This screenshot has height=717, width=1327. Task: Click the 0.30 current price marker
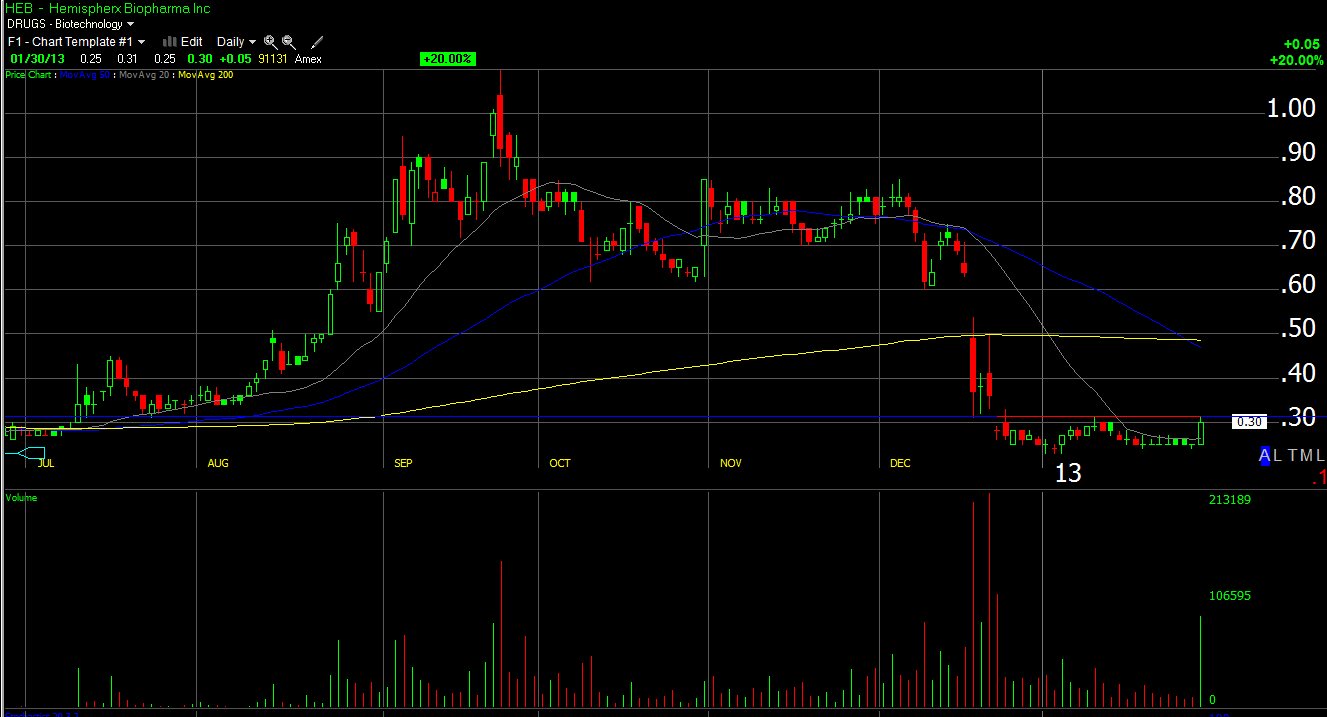point(1247,422)
